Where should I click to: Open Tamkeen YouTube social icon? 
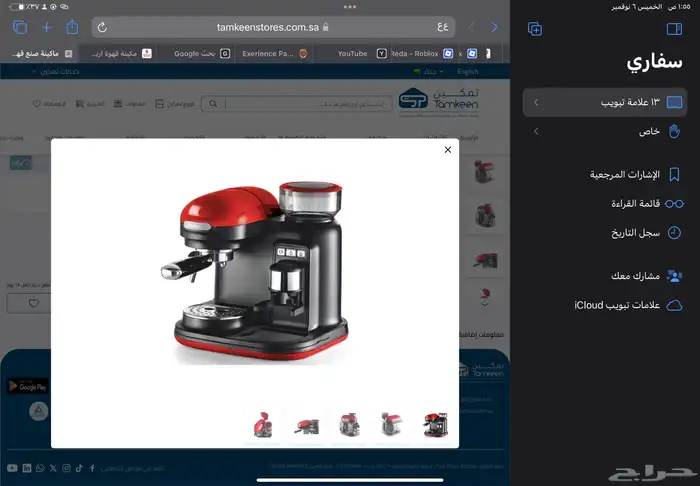[x=12, y=468]
